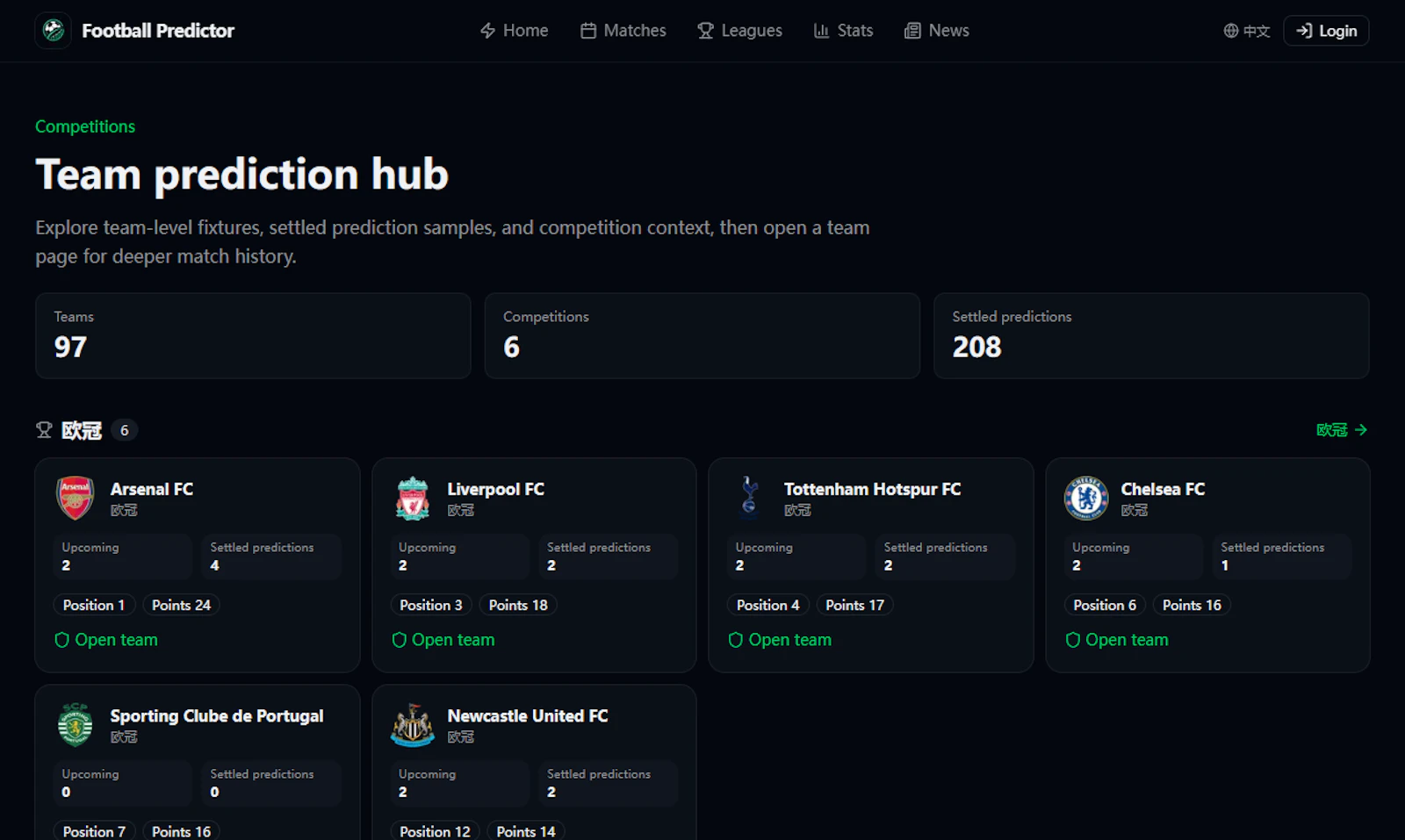1405x840 pixels.
Task: Click shield icon in Liverpool's Open team
Action: [400, 640]
